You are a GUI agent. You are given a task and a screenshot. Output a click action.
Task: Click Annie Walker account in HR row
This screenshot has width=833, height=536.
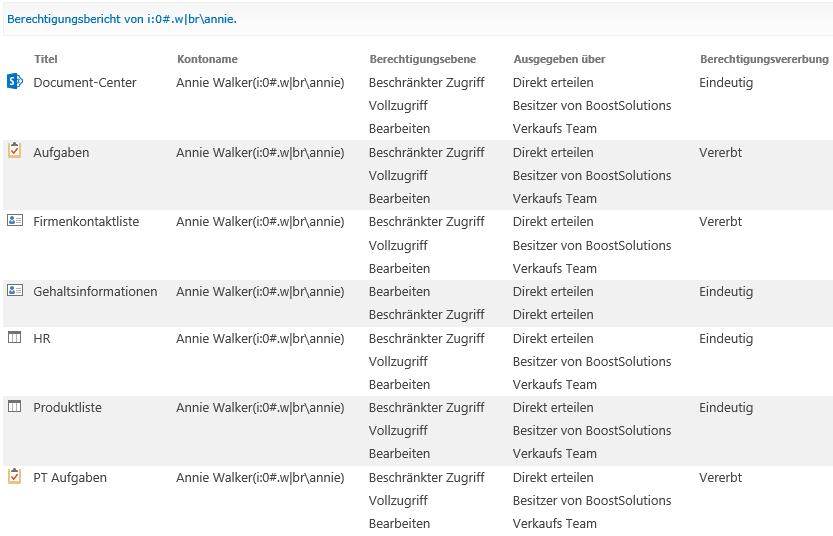pyautogui.click(x=260, y=338)
